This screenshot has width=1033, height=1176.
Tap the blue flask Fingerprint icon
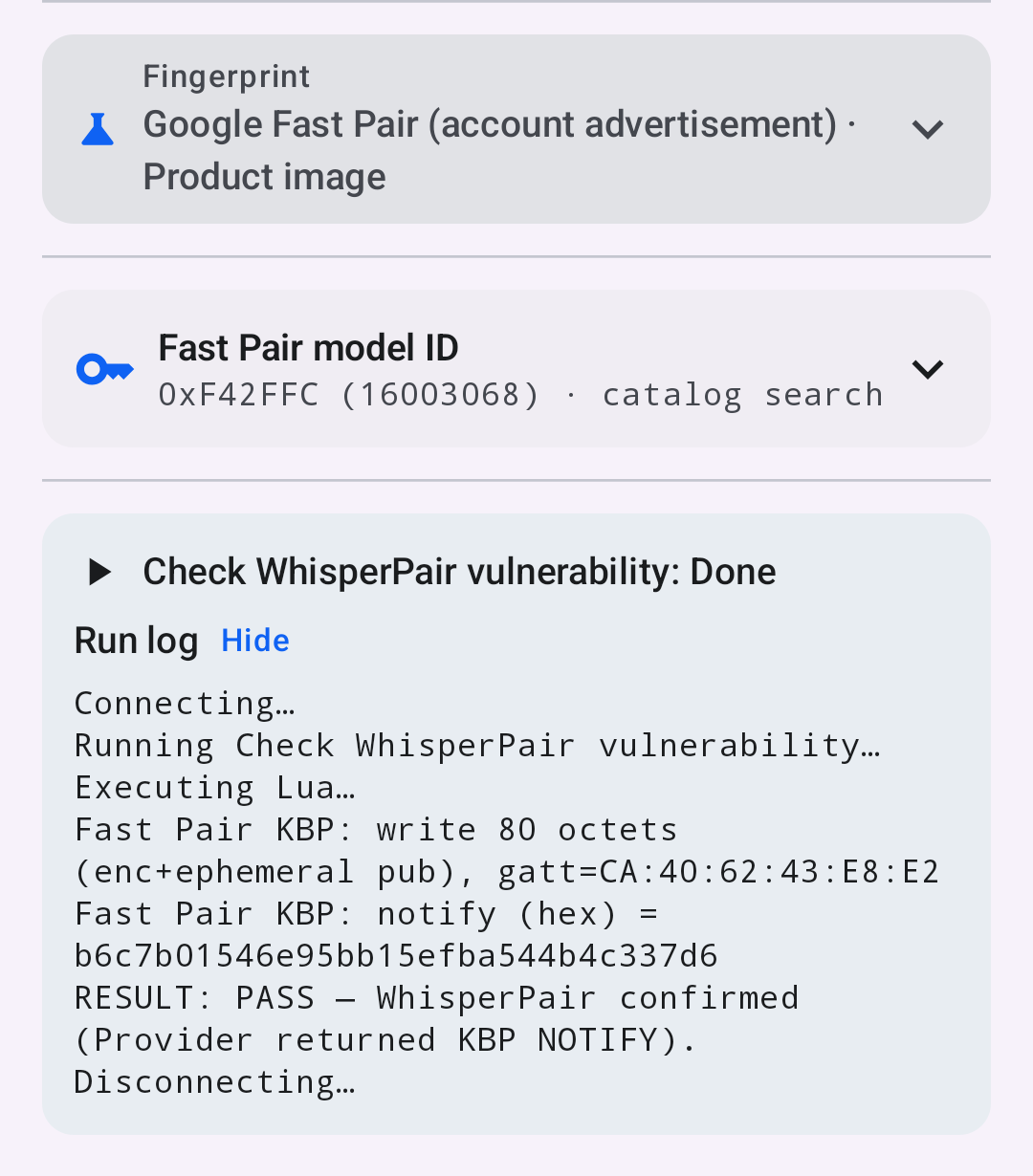98,128
